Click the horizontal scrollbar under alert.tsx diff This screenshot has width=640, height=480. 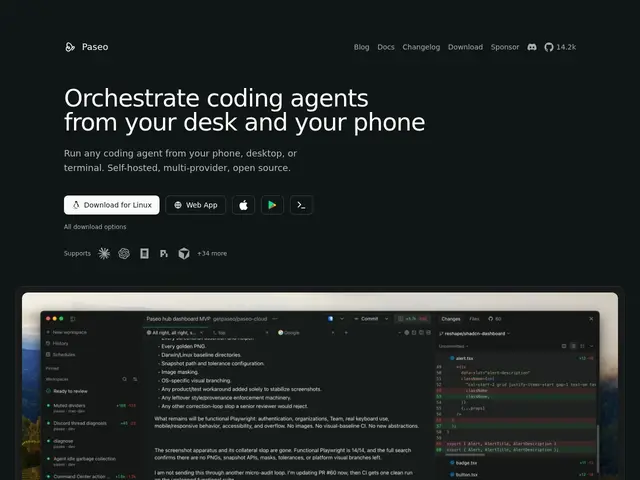pos(463,454)
